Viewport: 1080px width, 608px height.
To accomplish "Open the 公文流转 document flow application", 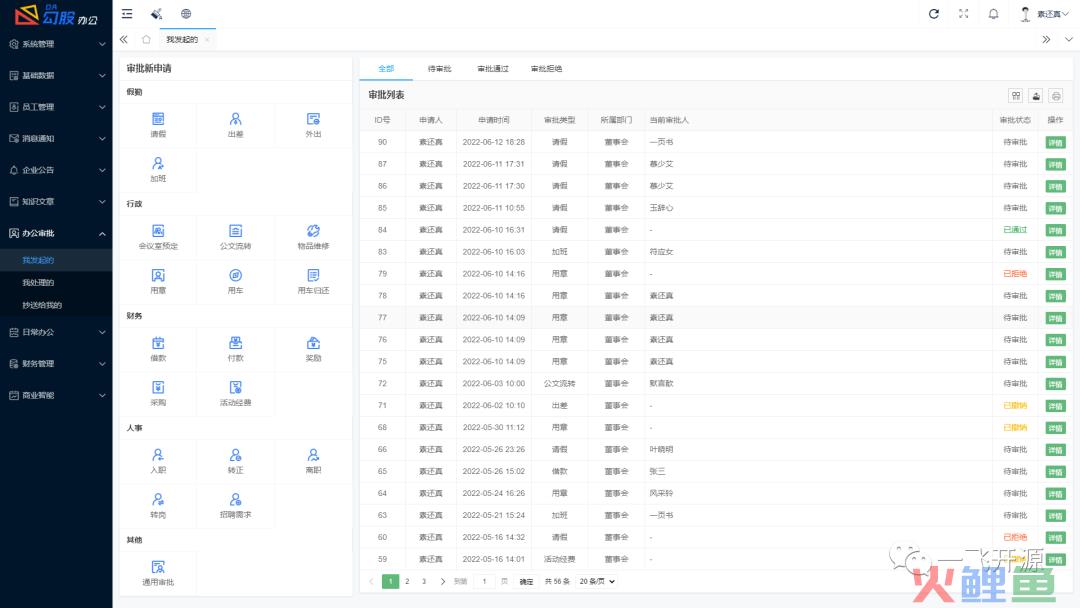I will pos(236,237).
